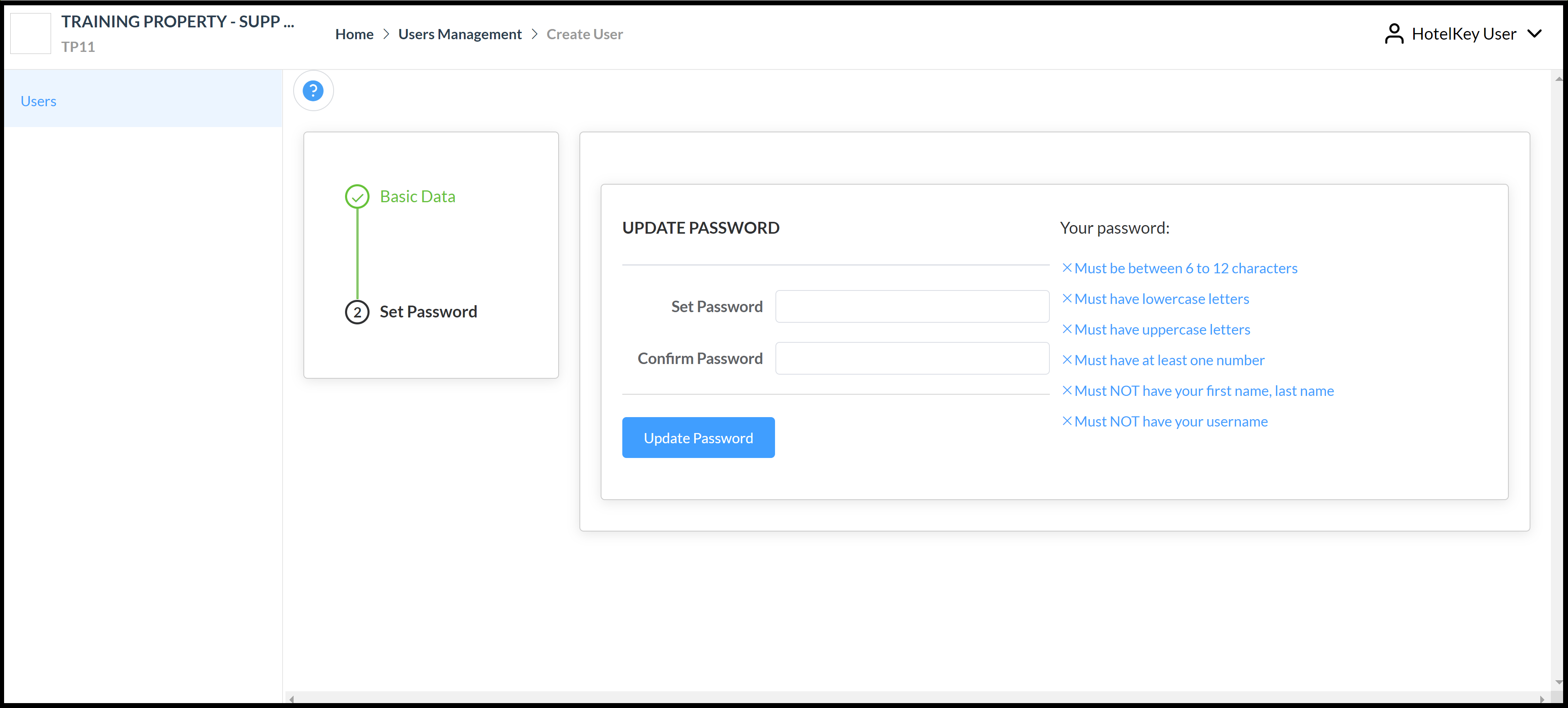The height and width of the screenshot is (708, 1568).
Task: Click the X icon beside 'Must NOT have your username'
Action: pyautogui.click(x=1067, y=421)
